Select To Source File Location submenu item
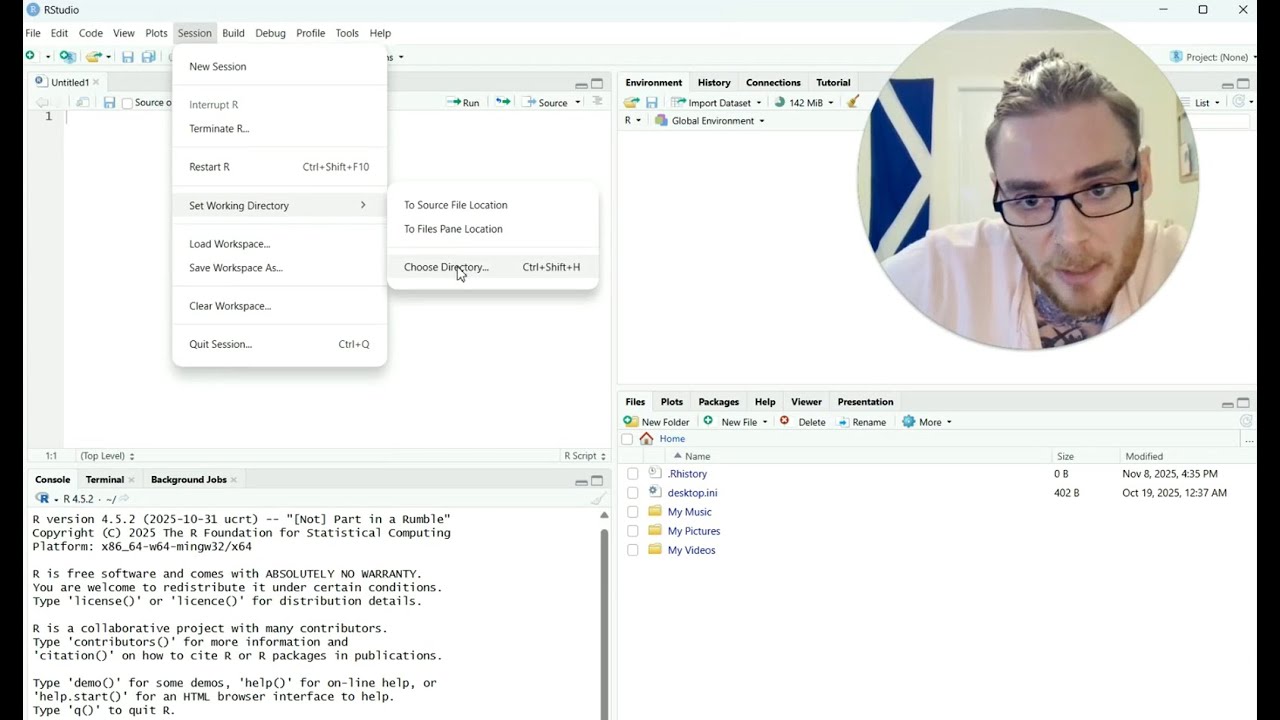 click(x=492, y=205)
